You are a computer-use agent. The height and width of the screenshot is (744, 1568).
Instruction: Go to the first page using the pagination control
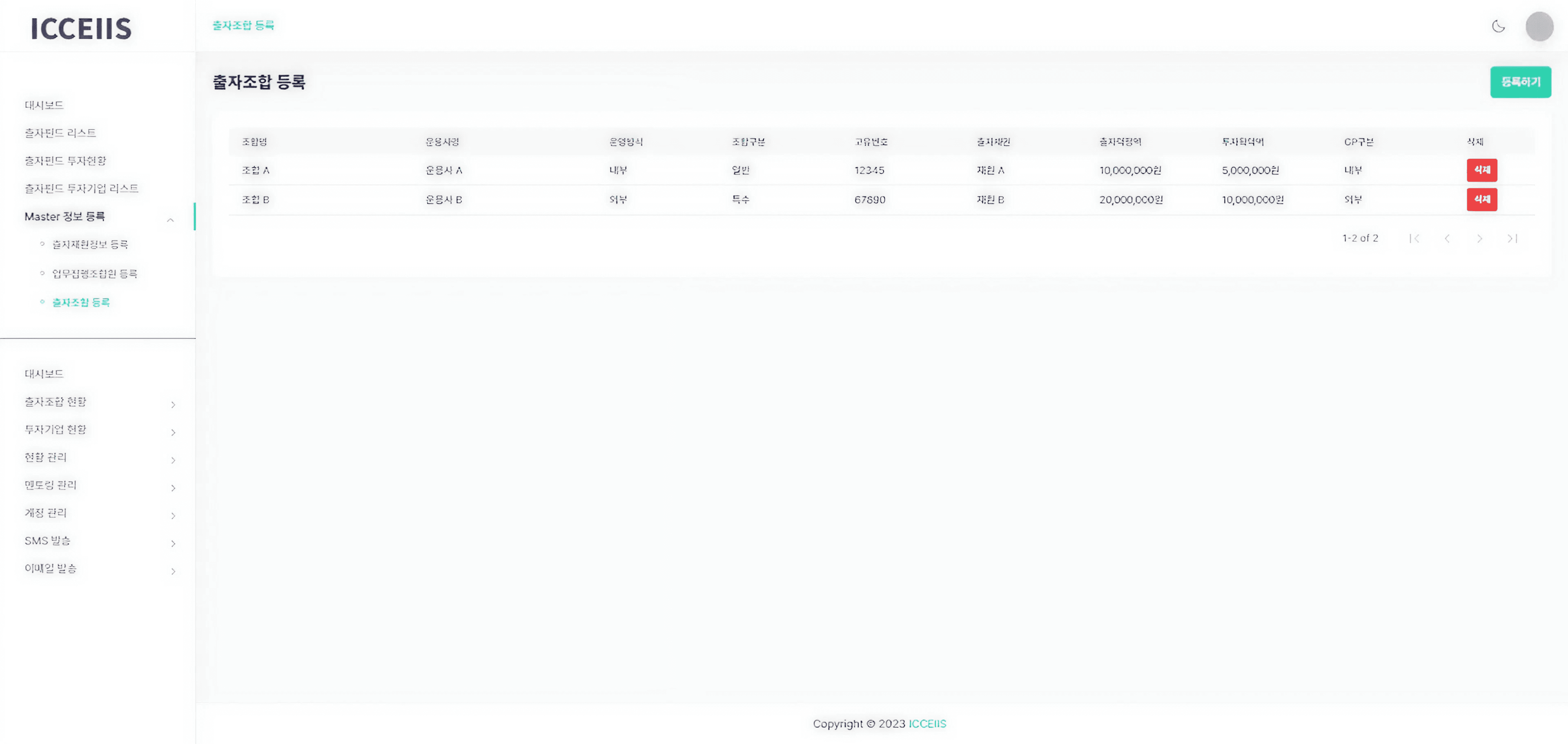1415,238
